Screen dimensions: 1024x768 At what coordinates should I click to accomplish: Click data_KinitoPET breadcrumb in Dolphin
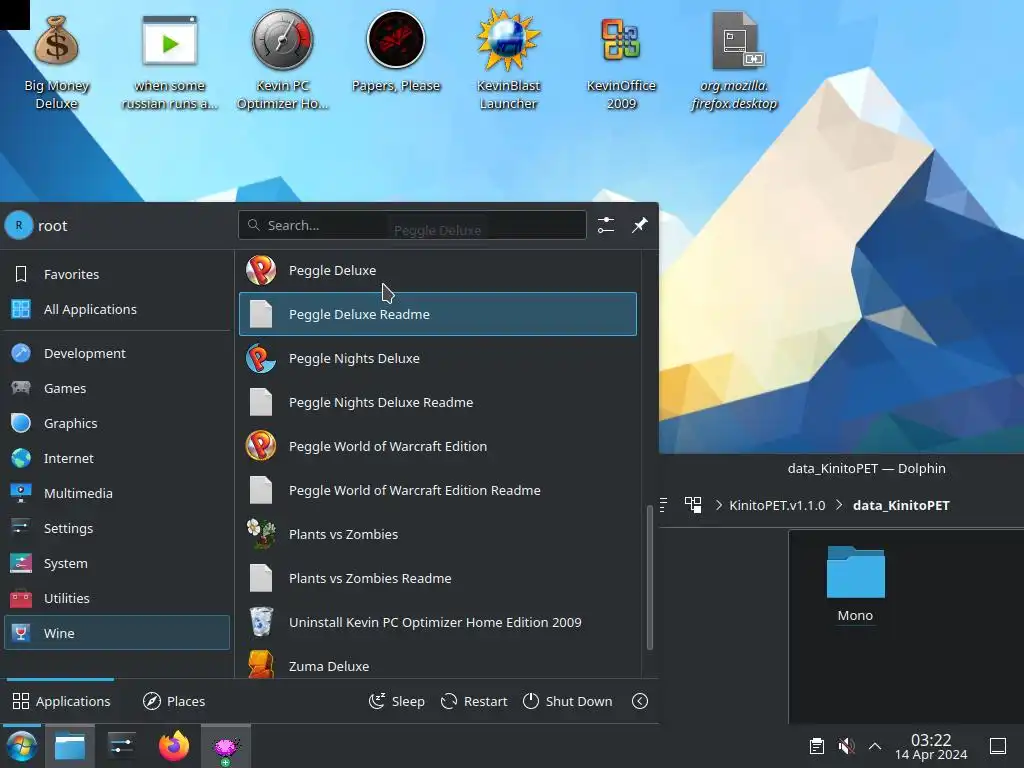[x=901, y=505]
